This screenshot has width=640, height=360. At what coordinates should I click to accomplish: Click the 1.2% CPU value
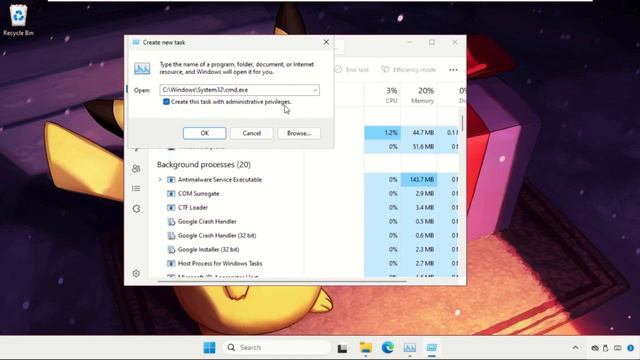click(382, 133)
